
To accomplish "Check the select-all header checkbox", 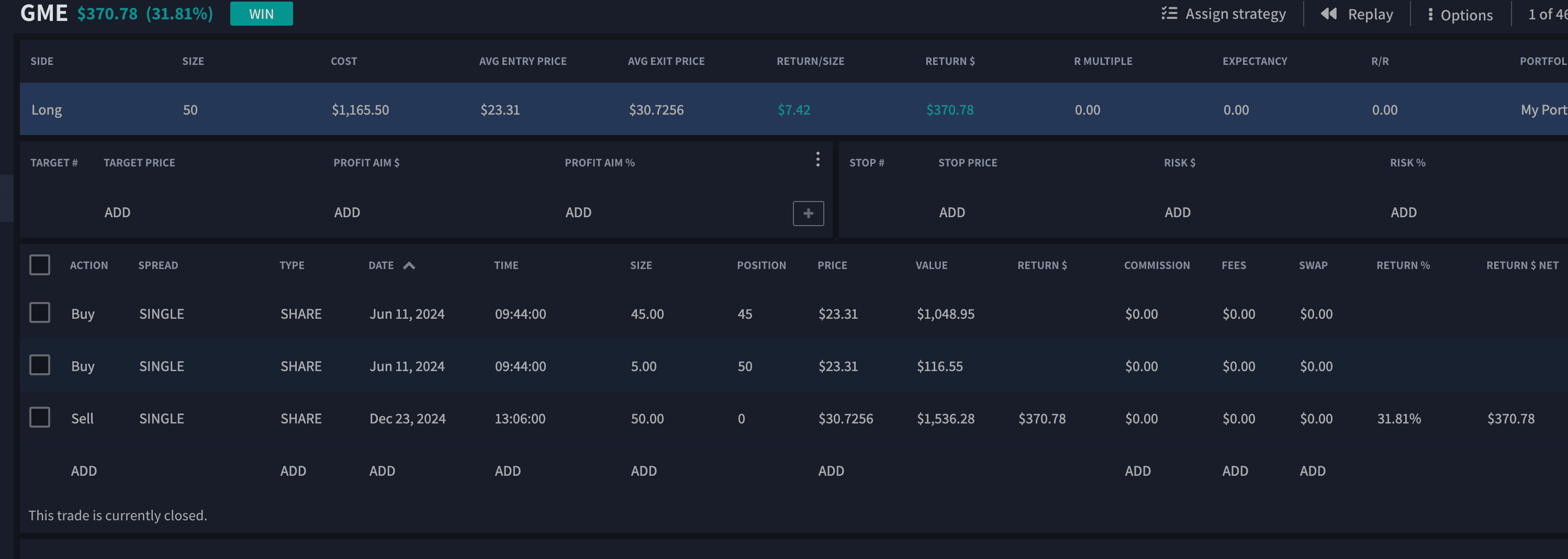I will (x=40, y=265).
